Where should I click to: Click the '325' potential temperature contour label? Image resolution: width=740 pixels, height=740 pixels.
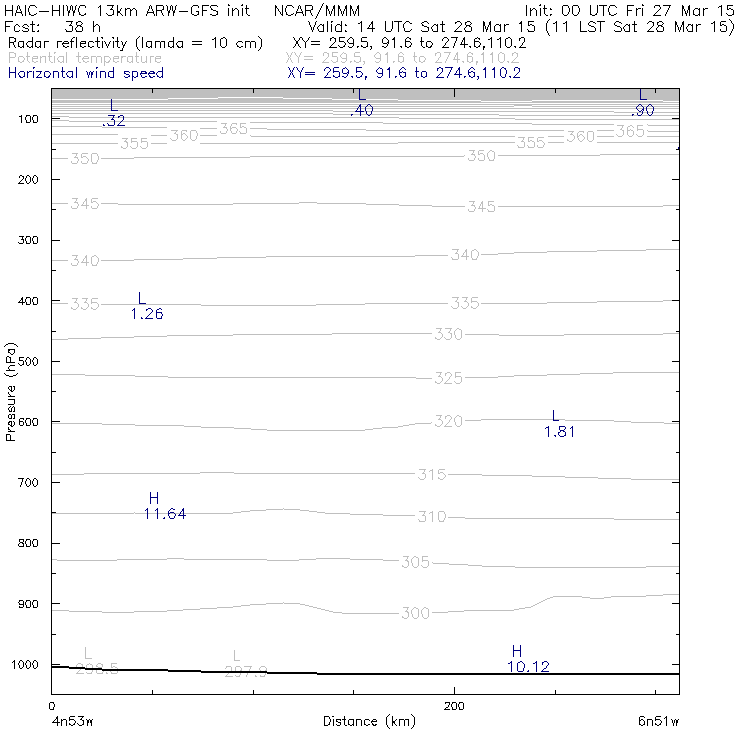pyautogui.click(x=448, y=378)
